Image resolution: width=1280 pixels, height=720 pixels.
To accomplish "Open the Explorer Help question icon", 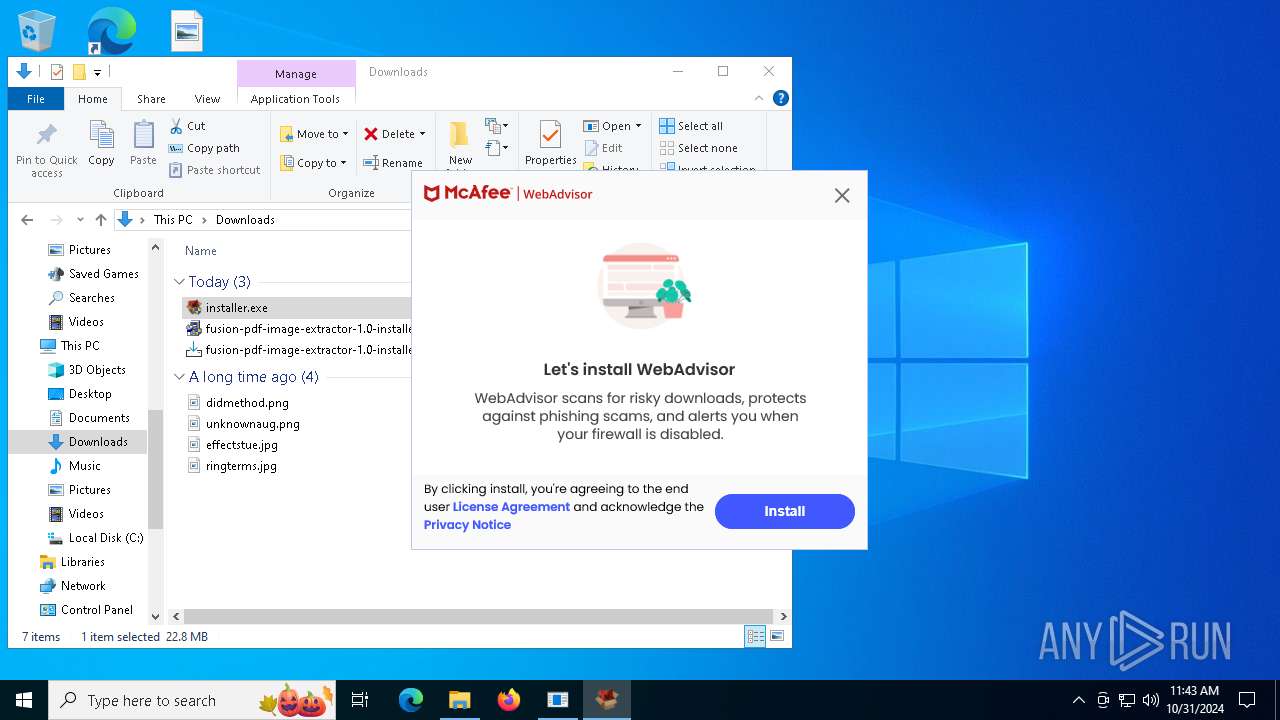I will 781,98.
